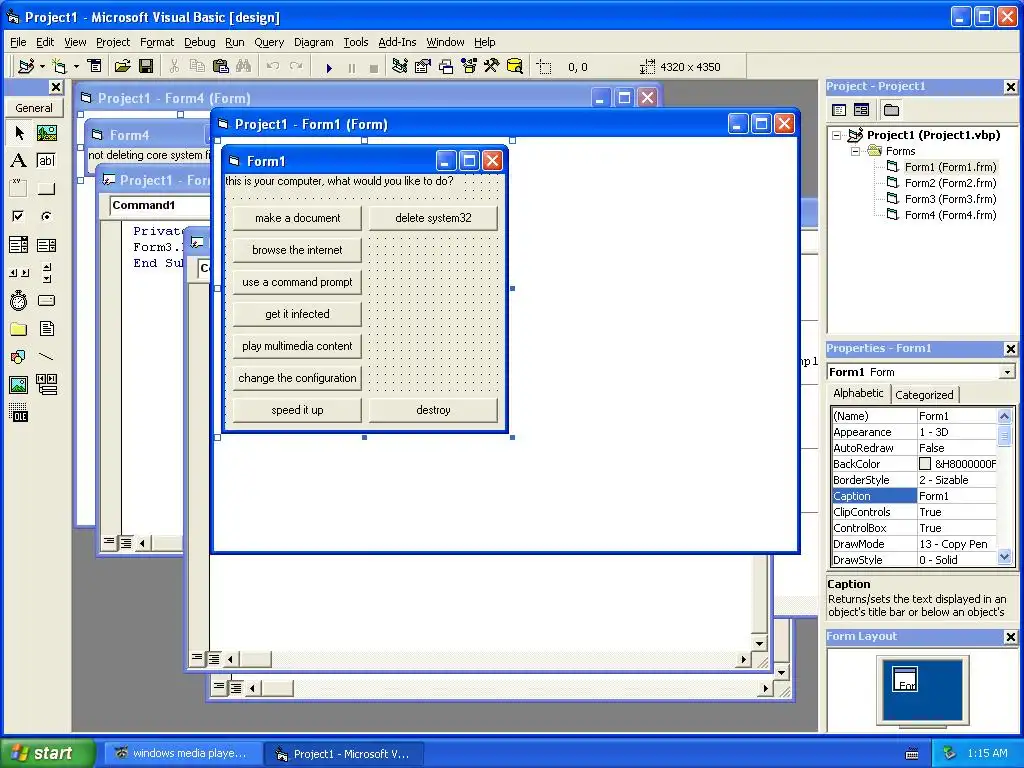Open the Format menu
The height and width of the screenshot is (768, 1024).
click(157, 42)
